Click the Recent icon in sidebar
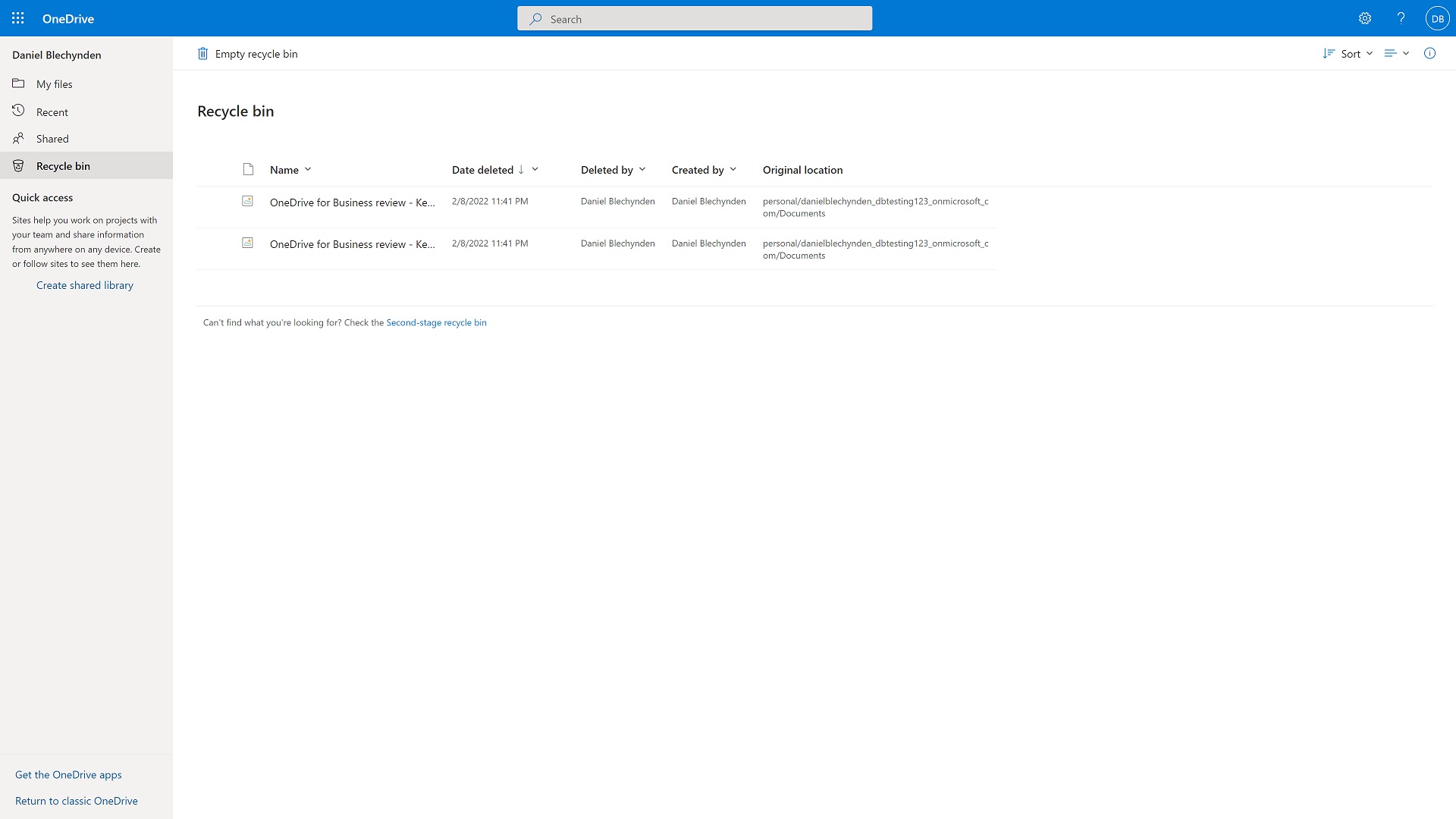Screen dimensions: 1456x819 tap(19, 110)
